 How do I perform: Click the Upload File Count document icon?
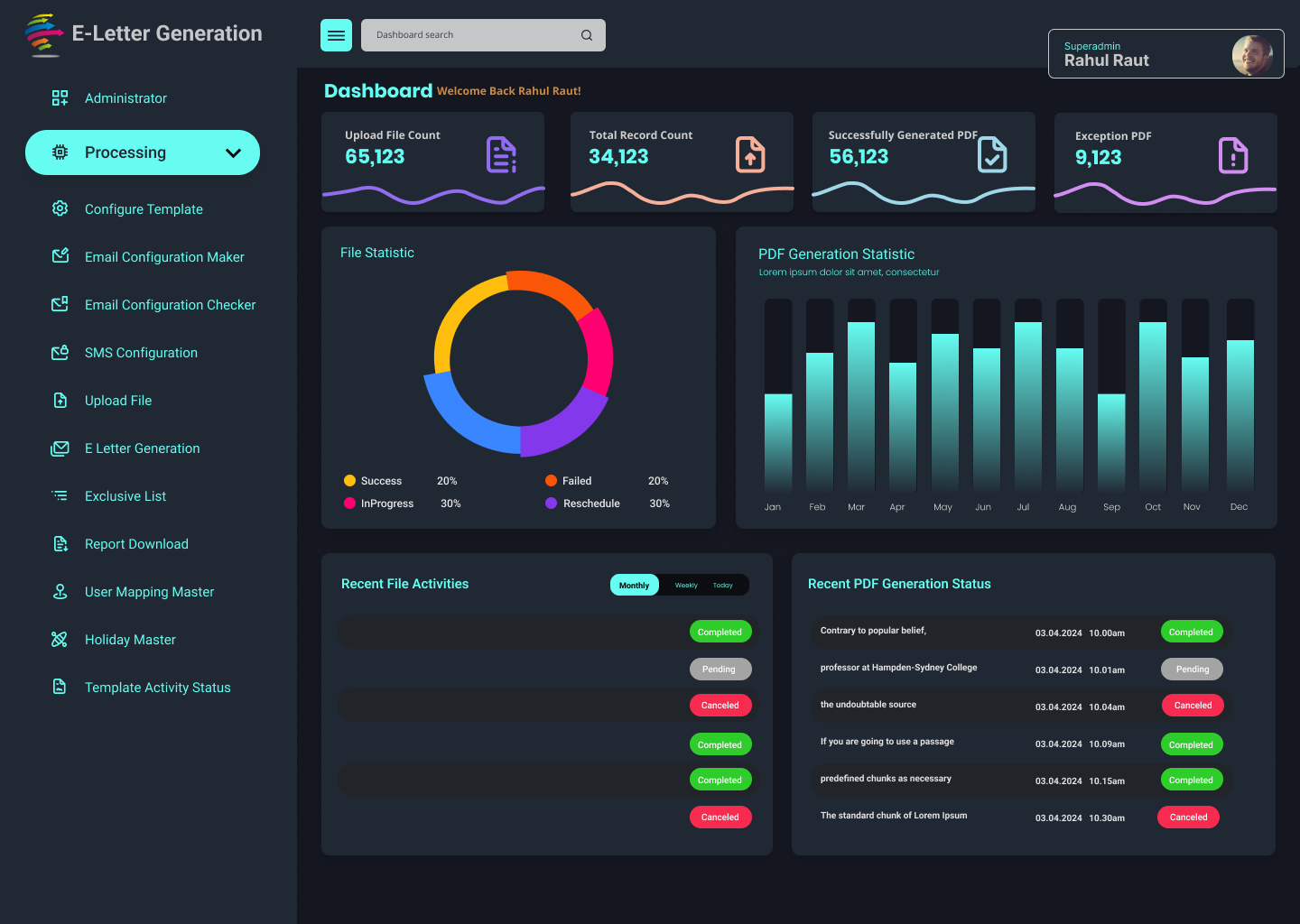[501, 154]
